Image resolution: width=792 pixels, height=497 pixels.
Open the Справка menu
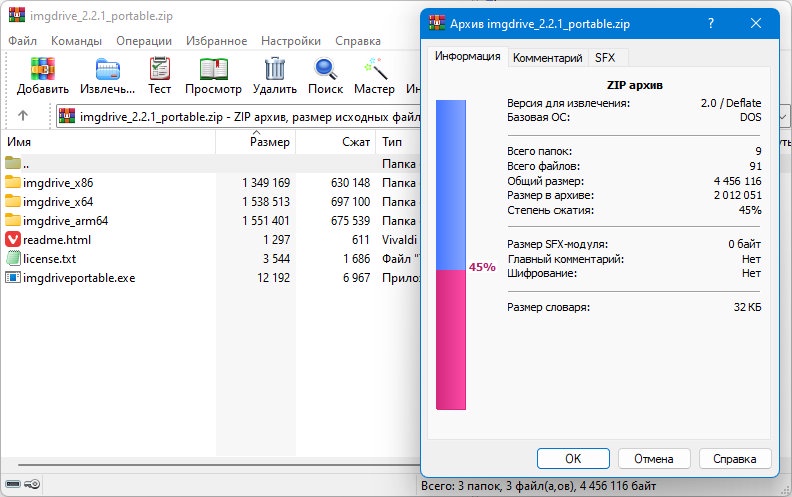coord(358,41)
